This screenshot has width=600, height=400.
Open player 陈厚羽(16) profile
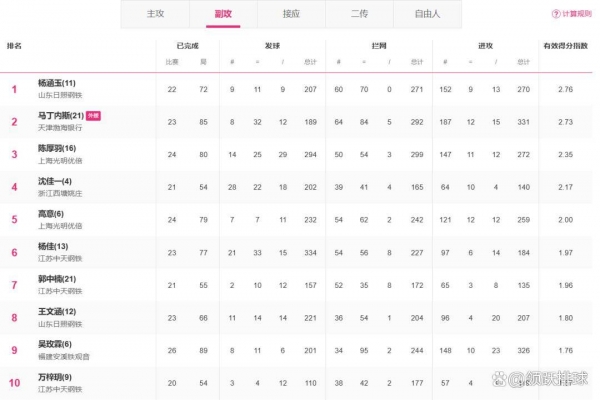(x=57, y=147)
